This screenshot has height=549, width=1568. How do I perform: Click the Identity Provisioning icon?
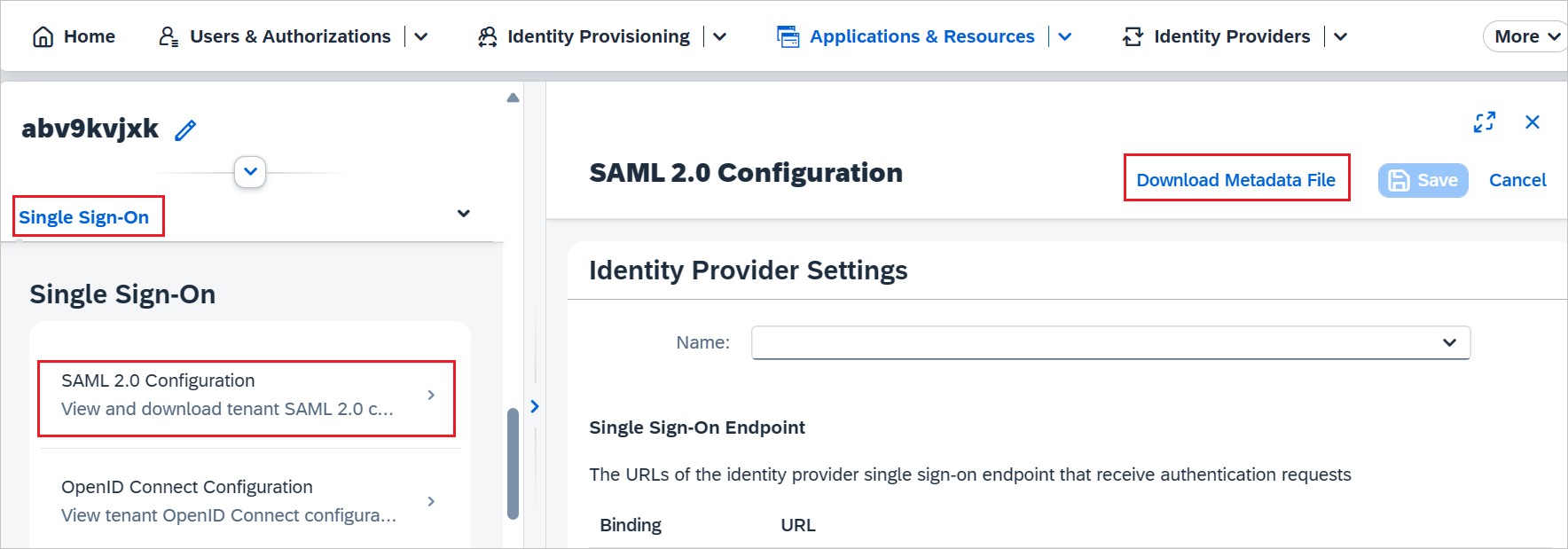(x=487, y=36)
